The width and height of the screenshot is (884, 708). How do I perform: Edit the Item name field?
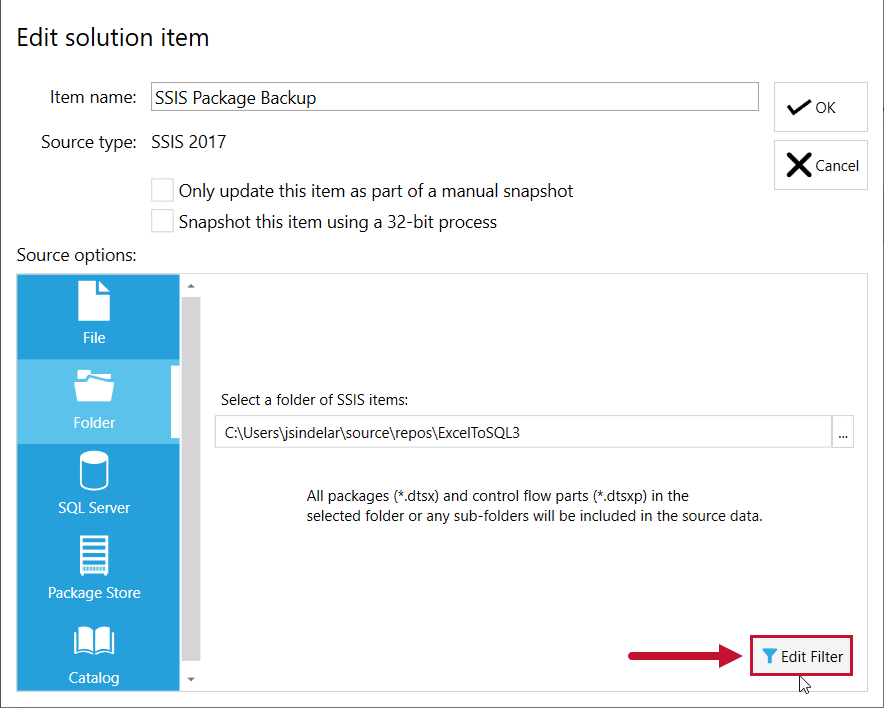pyautogui.click(x=454, y=97)
